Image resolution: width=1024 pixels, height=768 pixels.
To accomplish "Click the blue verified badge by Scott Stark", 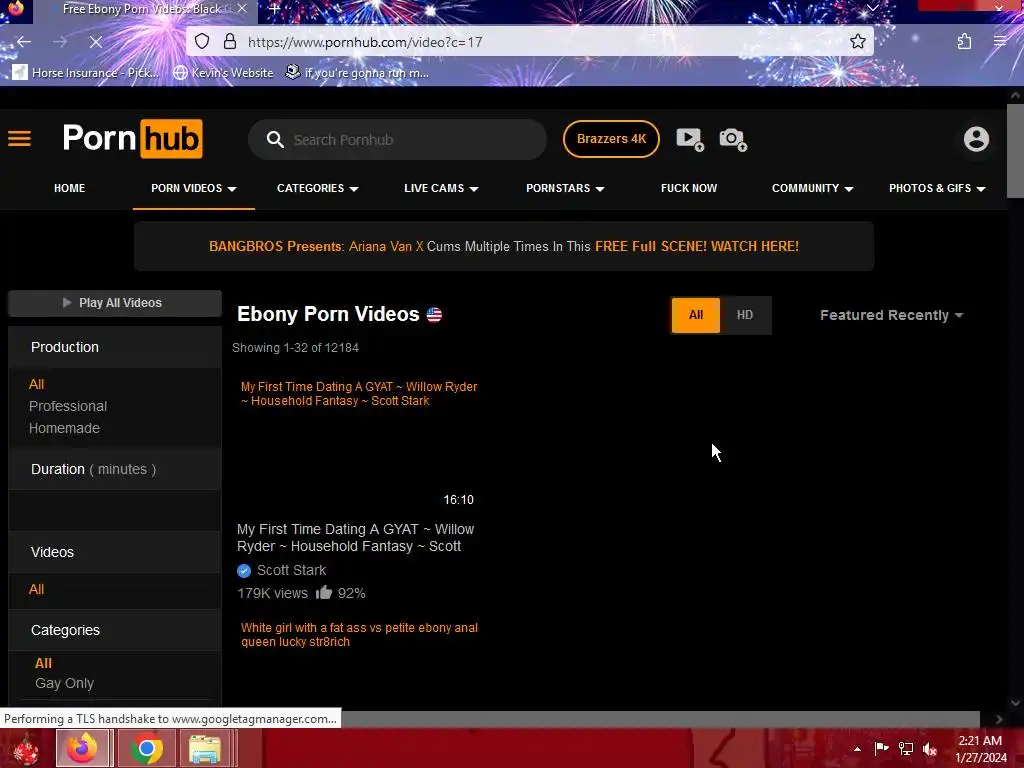I will pos(244,571).
